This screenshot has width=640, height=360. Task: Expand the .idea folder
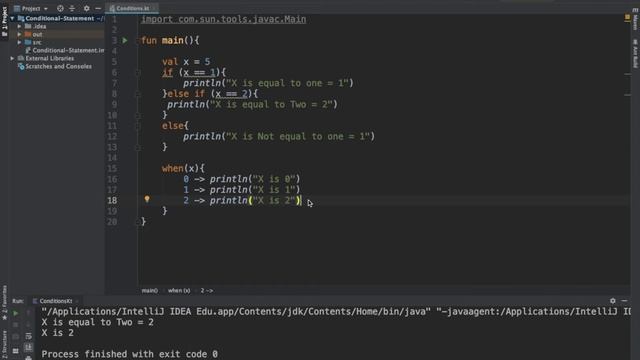click(19, 27)
